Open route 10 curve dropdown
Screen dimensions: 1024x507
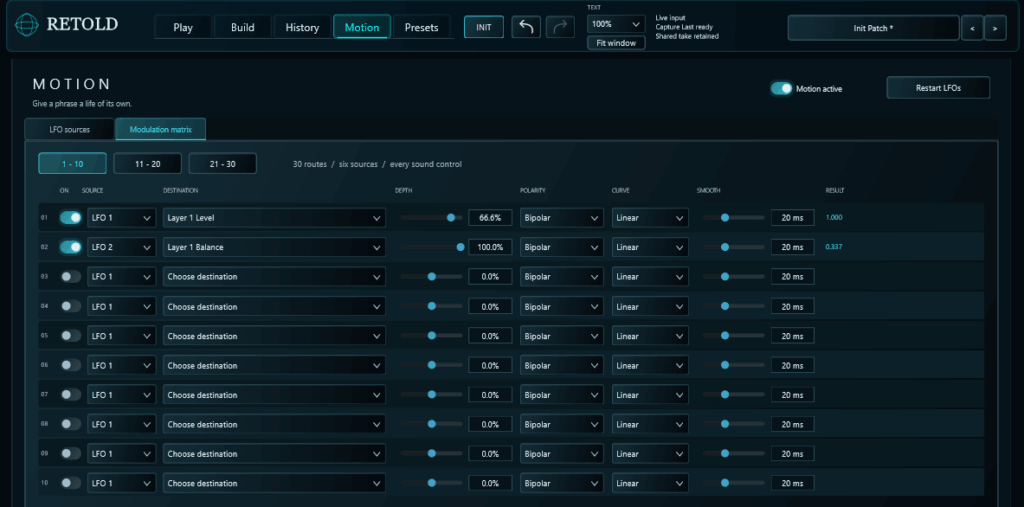click(650, 483)
